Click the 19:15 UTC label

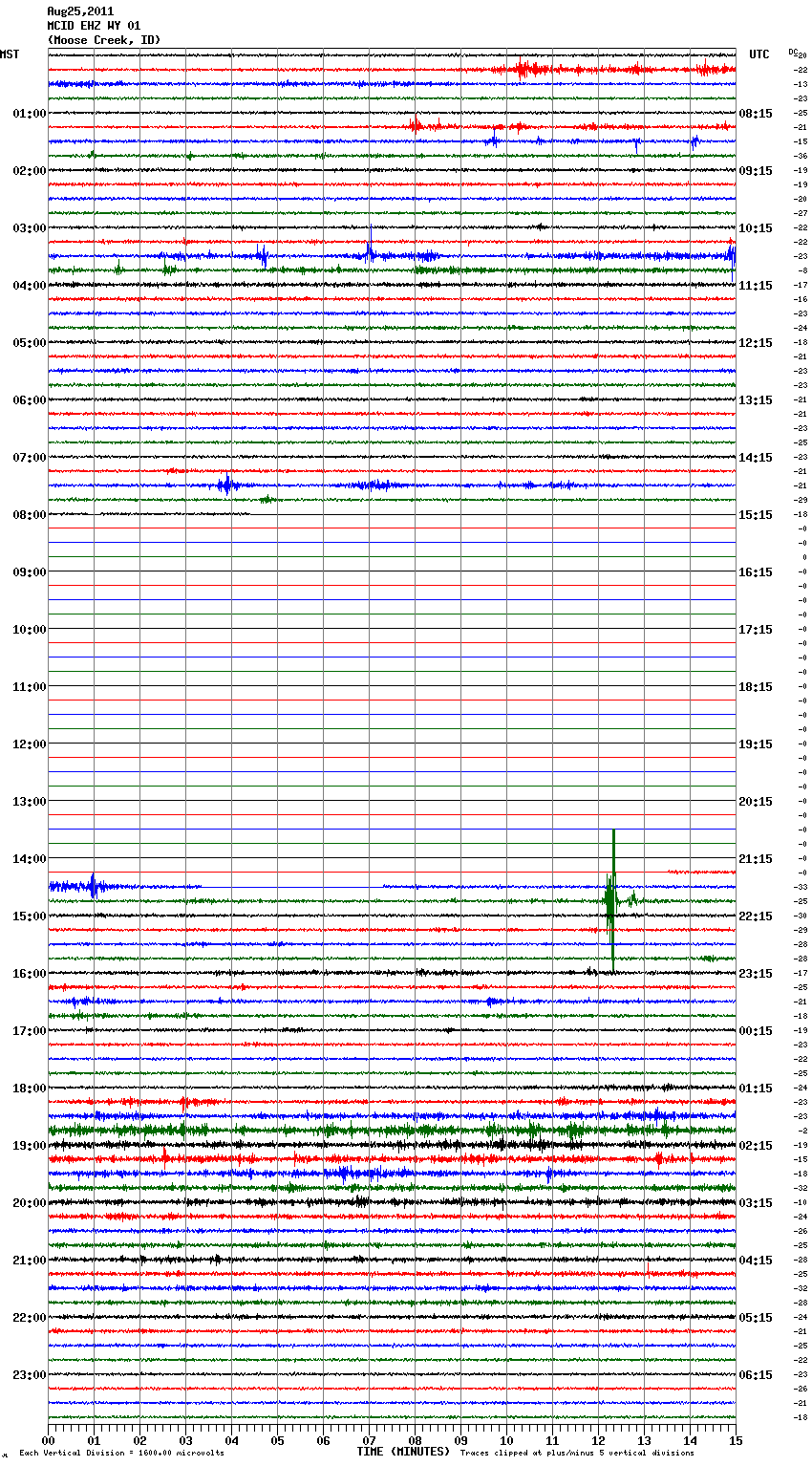pos(756,744)
